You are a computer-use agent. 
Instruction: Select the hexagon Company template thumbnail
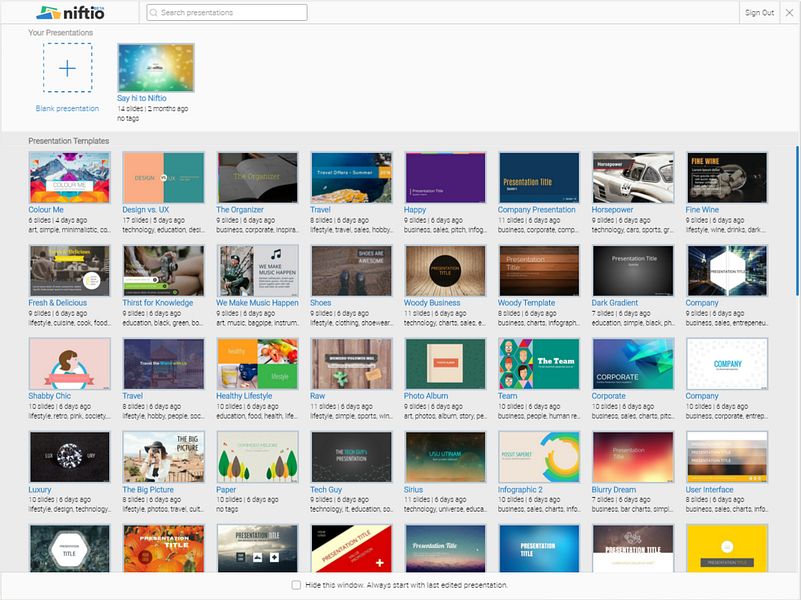727,271
